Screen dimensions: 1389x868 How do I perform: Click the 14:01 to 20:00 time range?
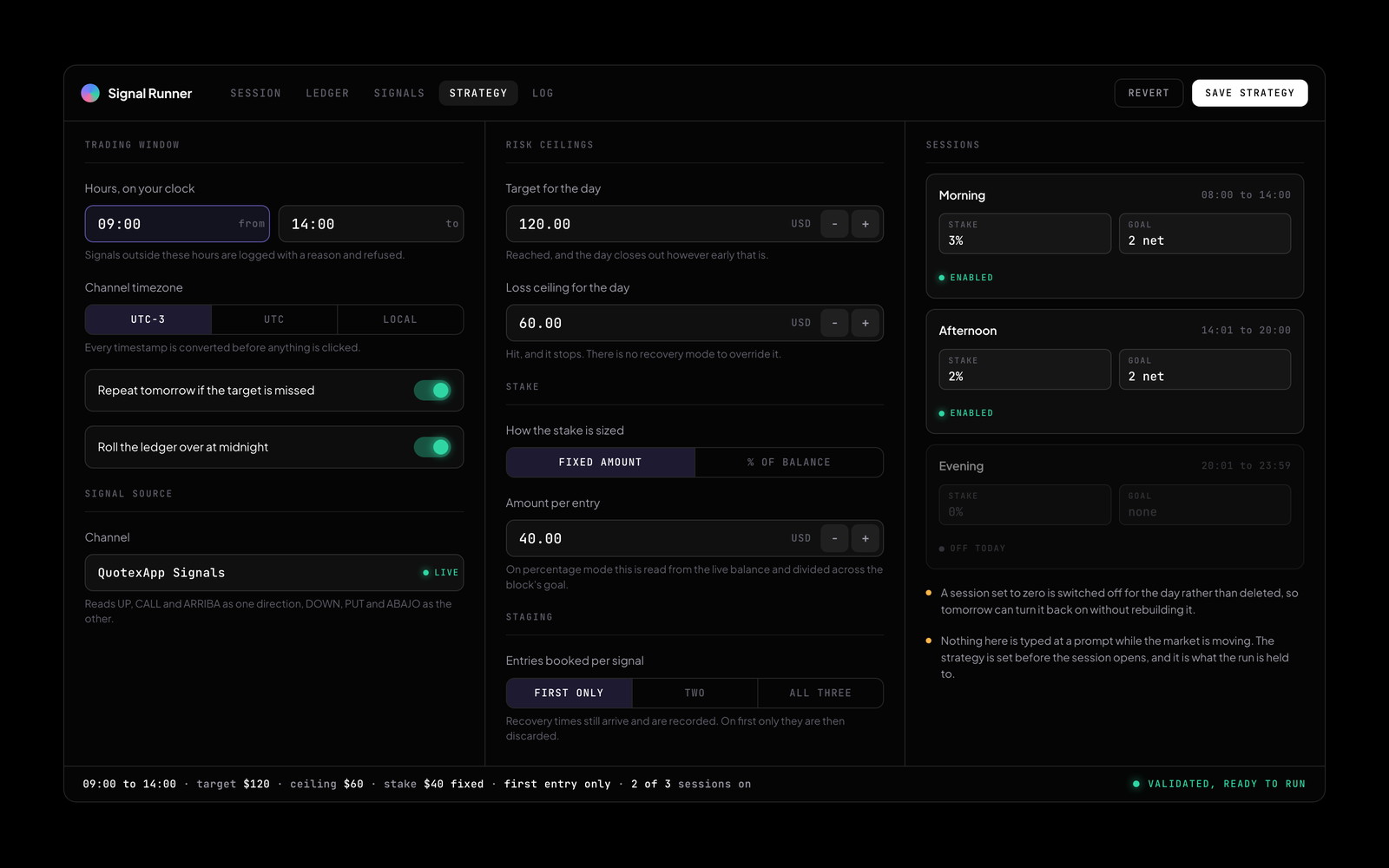pos(1246,331)
